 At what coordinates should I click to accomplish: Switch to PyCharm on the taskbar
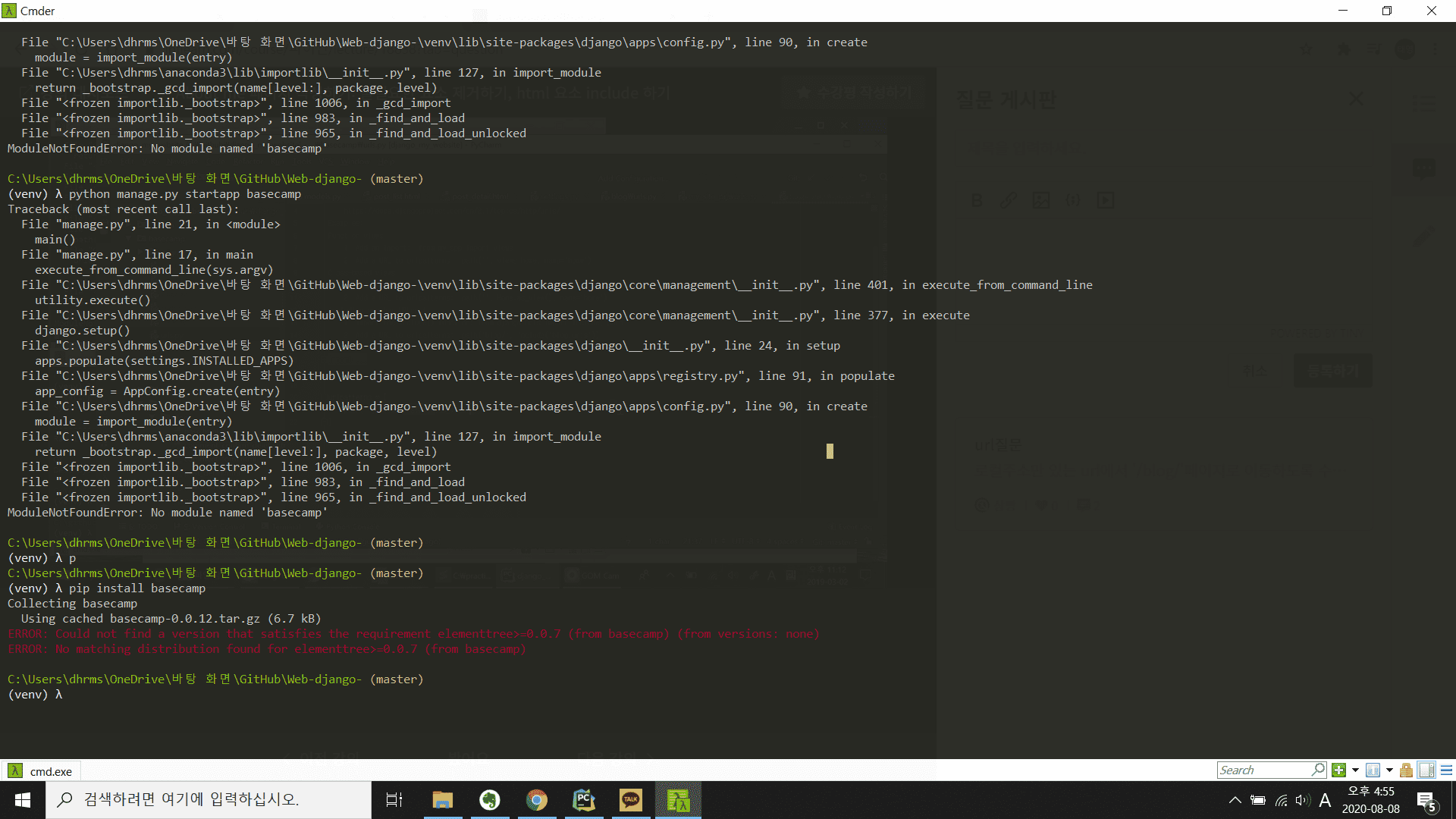[584, 800]
